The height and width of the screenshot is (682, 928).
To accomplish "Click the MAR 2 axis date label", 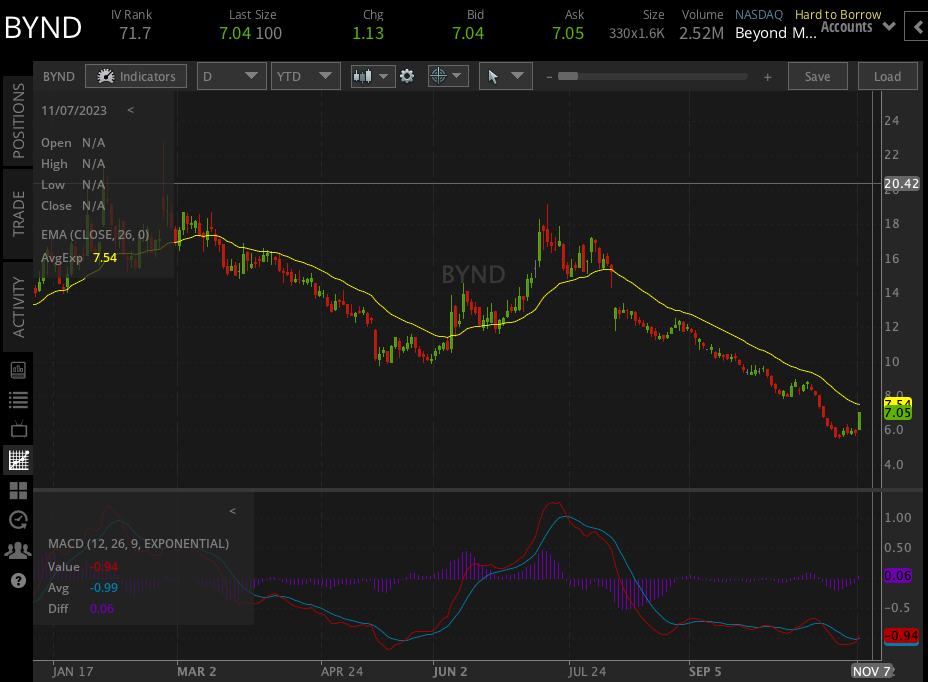I will [x=196, y=671].
